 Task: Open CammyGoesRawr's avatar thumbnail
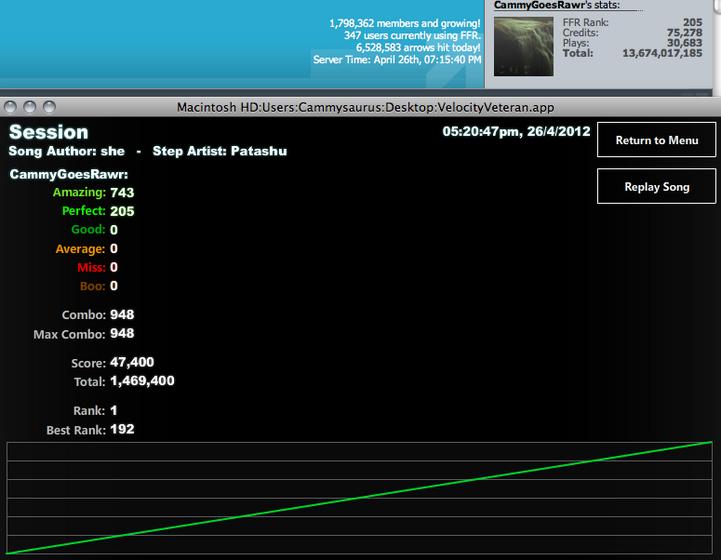523,46
